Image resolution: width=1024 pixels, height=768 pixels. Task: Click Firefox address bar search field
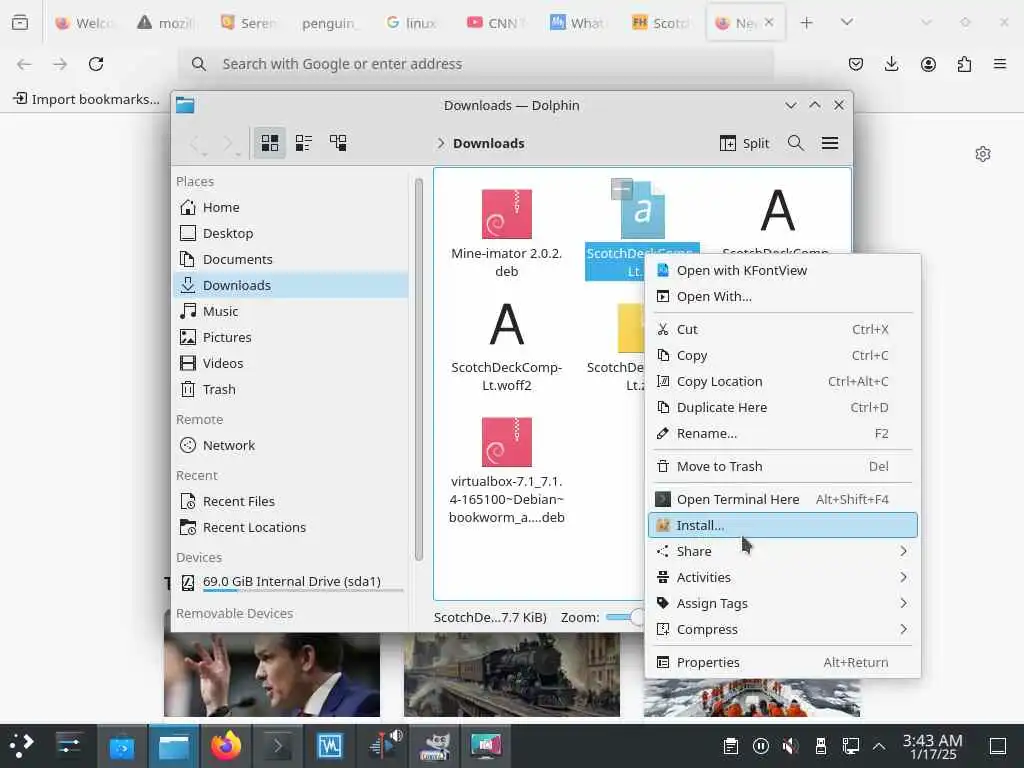[x=475, y=64]
